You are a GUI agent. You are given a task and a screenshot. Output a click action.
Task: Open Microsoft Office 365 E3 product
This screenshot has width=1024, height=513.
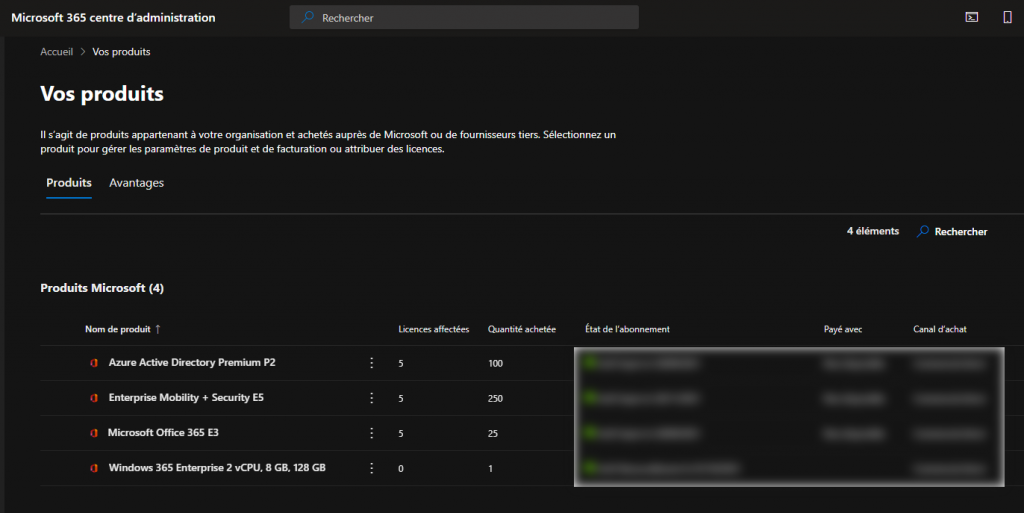click(x=163, y=433)
